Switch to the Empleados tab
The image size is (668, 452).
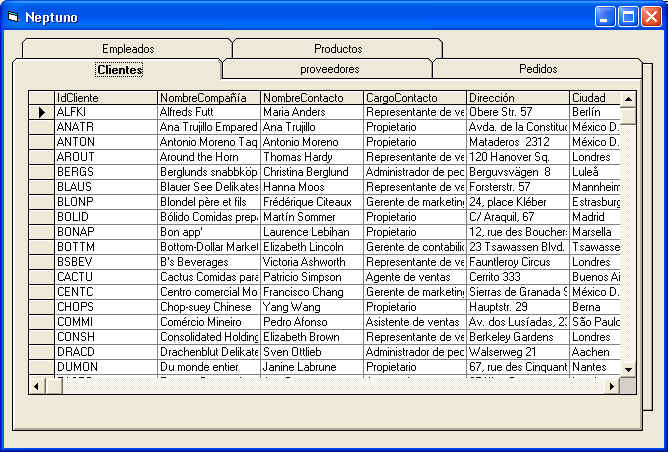point(127,48)
